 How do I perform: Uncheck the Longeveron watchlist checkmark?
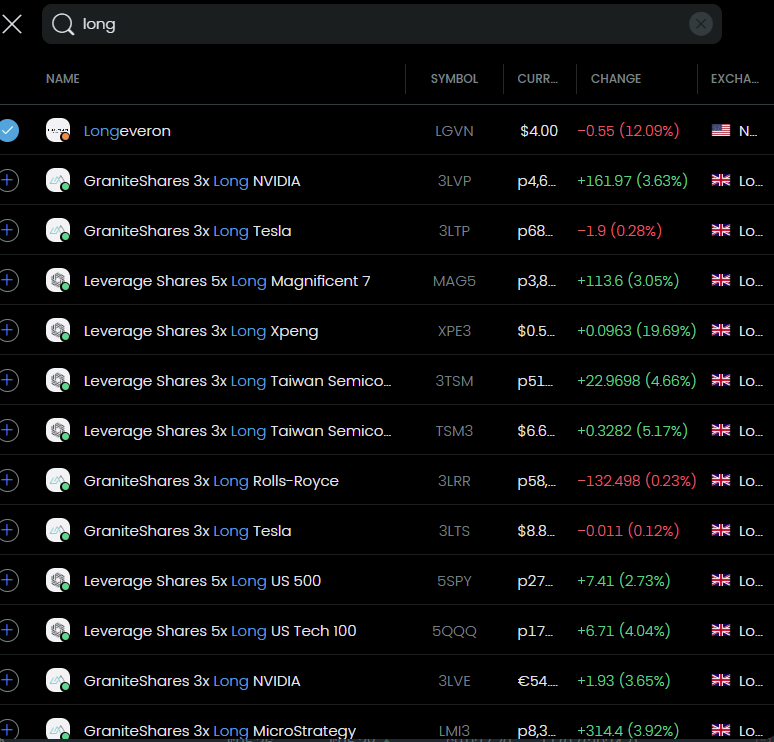click(8, 130)
